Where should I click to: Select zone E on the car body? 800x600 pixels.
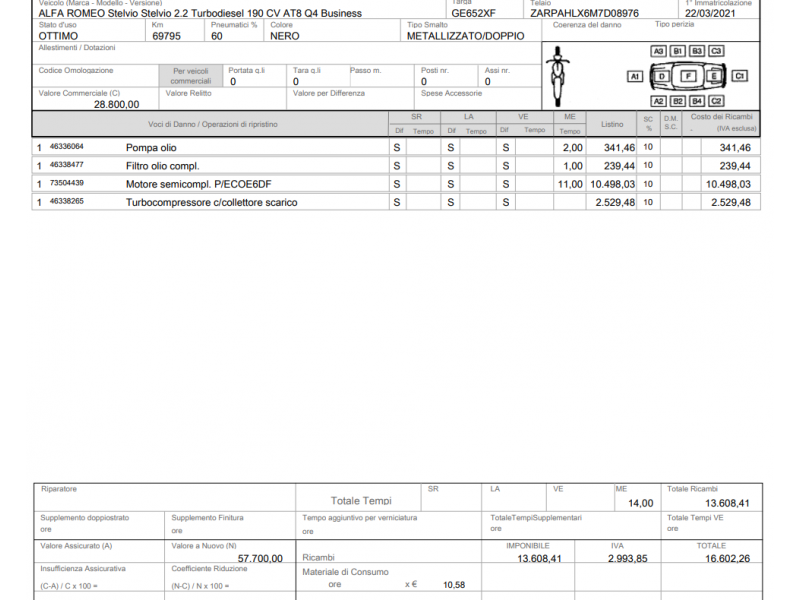coord(714,77)
